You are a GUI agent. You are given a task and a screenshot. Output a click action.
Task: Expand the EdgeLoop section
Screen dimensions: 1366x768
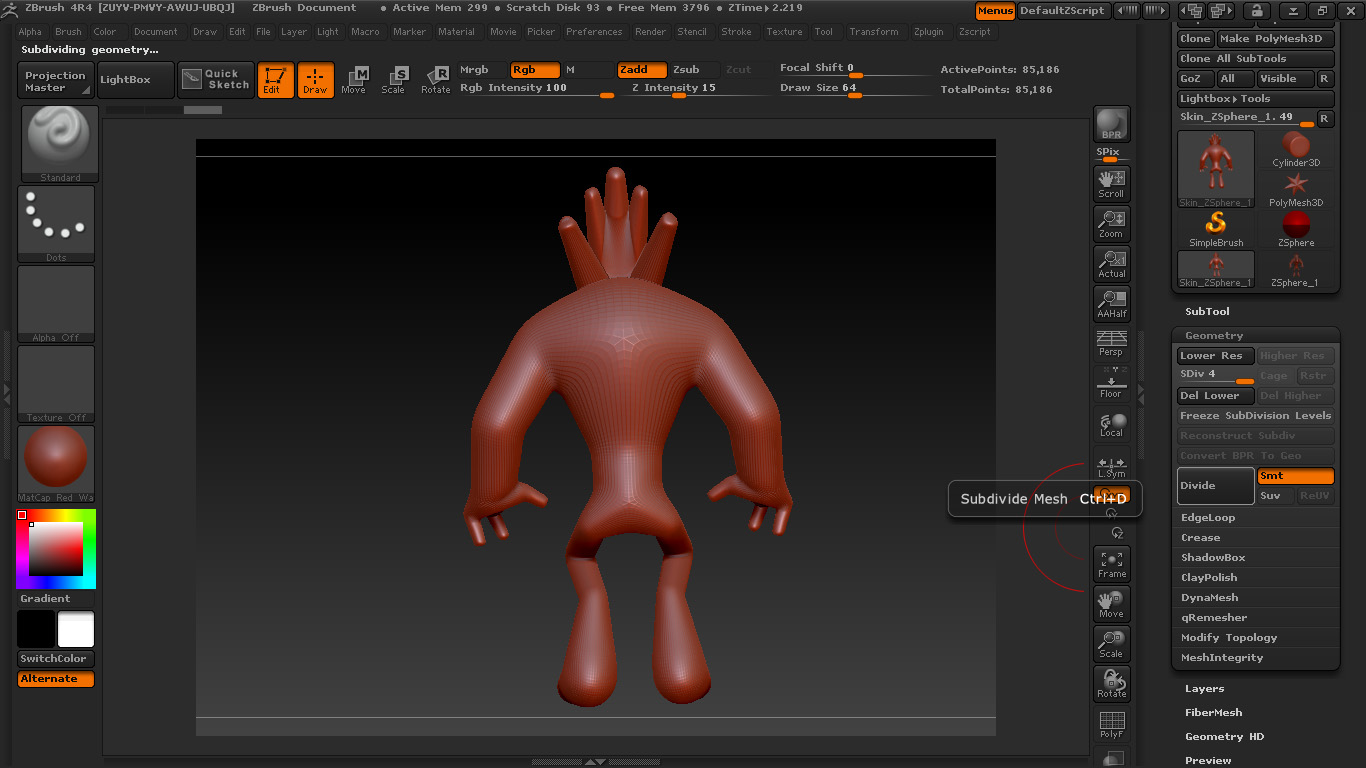click(x=1208, y=518)
